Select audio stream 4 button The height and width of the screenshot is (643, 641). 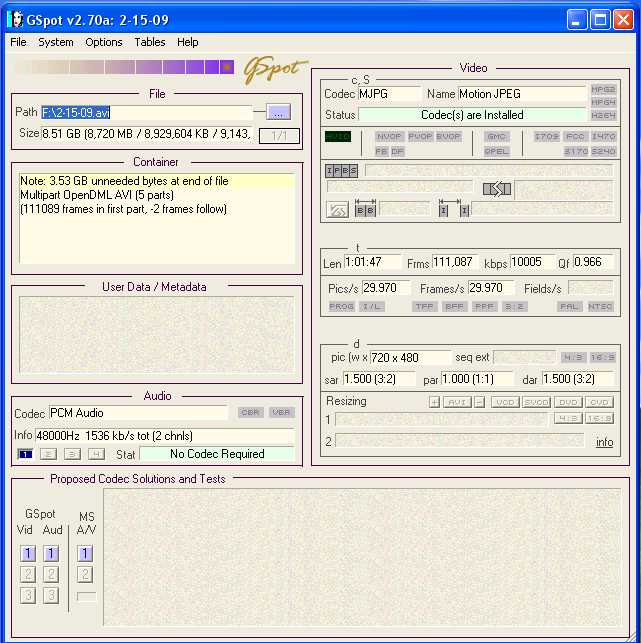point(96,454)
